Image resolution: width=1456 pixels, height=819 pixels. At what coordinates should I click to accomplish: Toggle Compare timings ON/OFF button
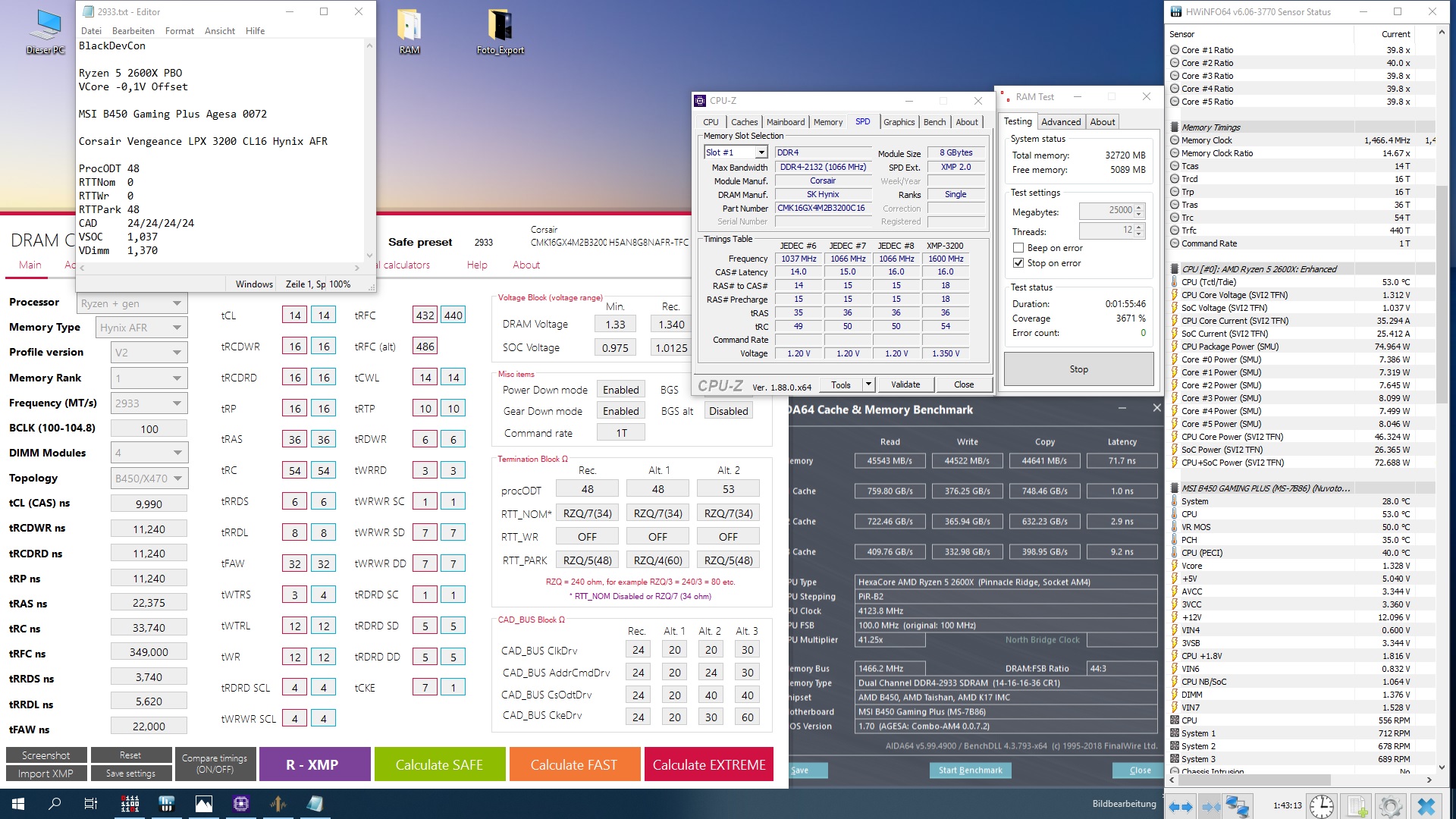[215, 764]
